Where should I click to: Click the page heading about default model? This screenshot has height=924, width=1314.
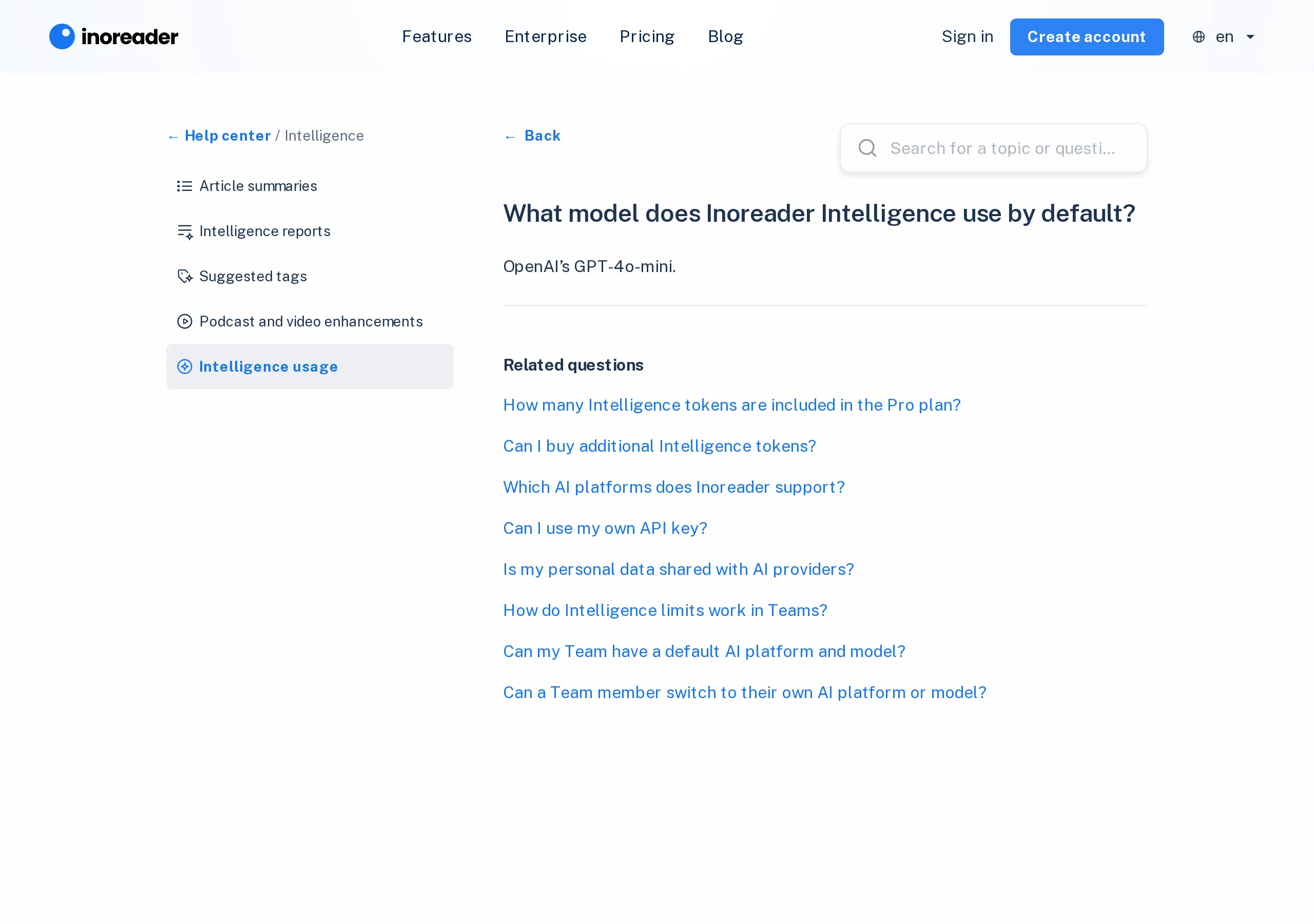pyautogui.click(x=819, y=214)
